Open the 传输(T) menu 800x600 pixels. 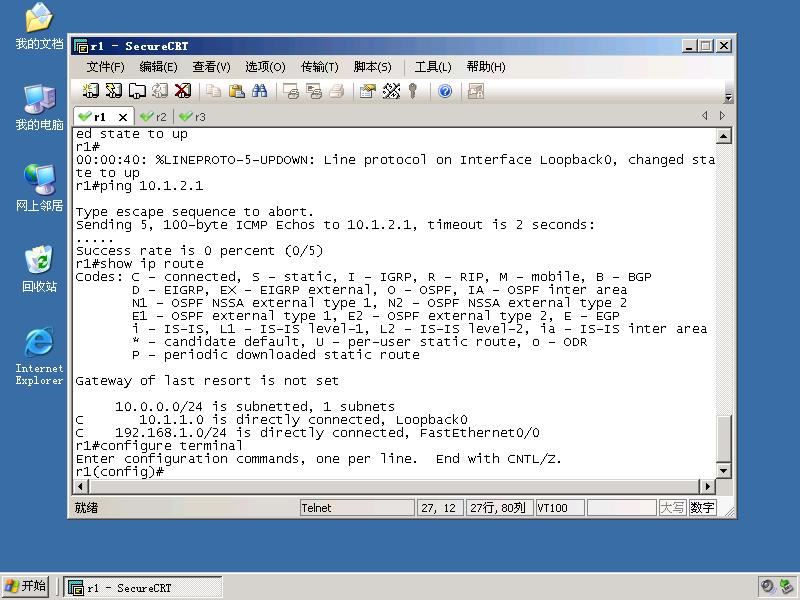[x=320, y=67]
